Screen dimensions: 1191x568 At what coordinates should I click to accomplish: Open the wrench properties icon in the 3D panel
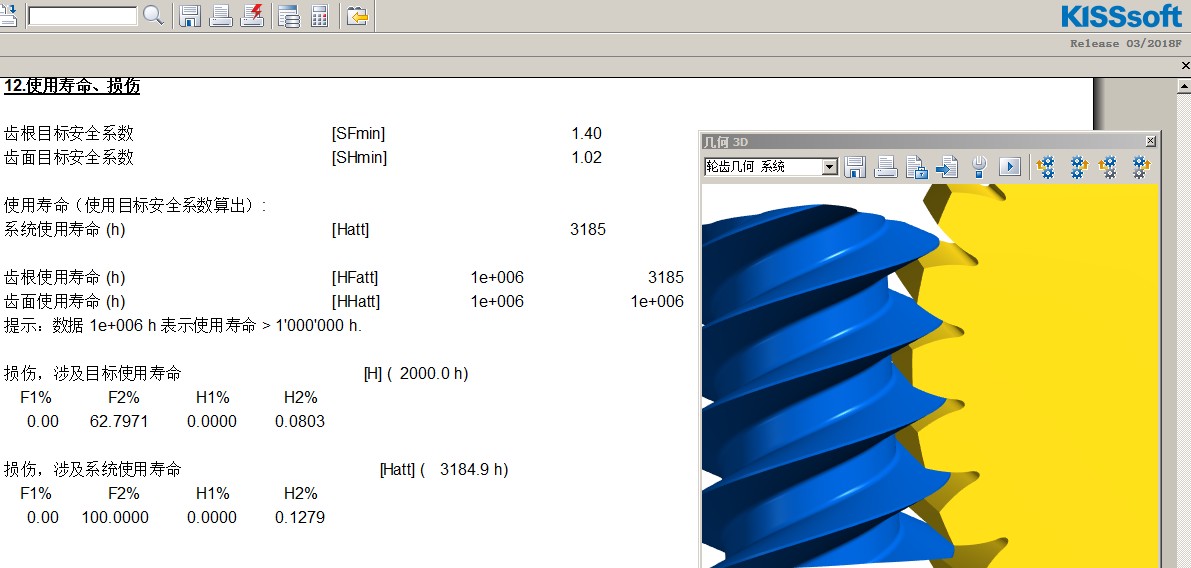click(979, 166)
